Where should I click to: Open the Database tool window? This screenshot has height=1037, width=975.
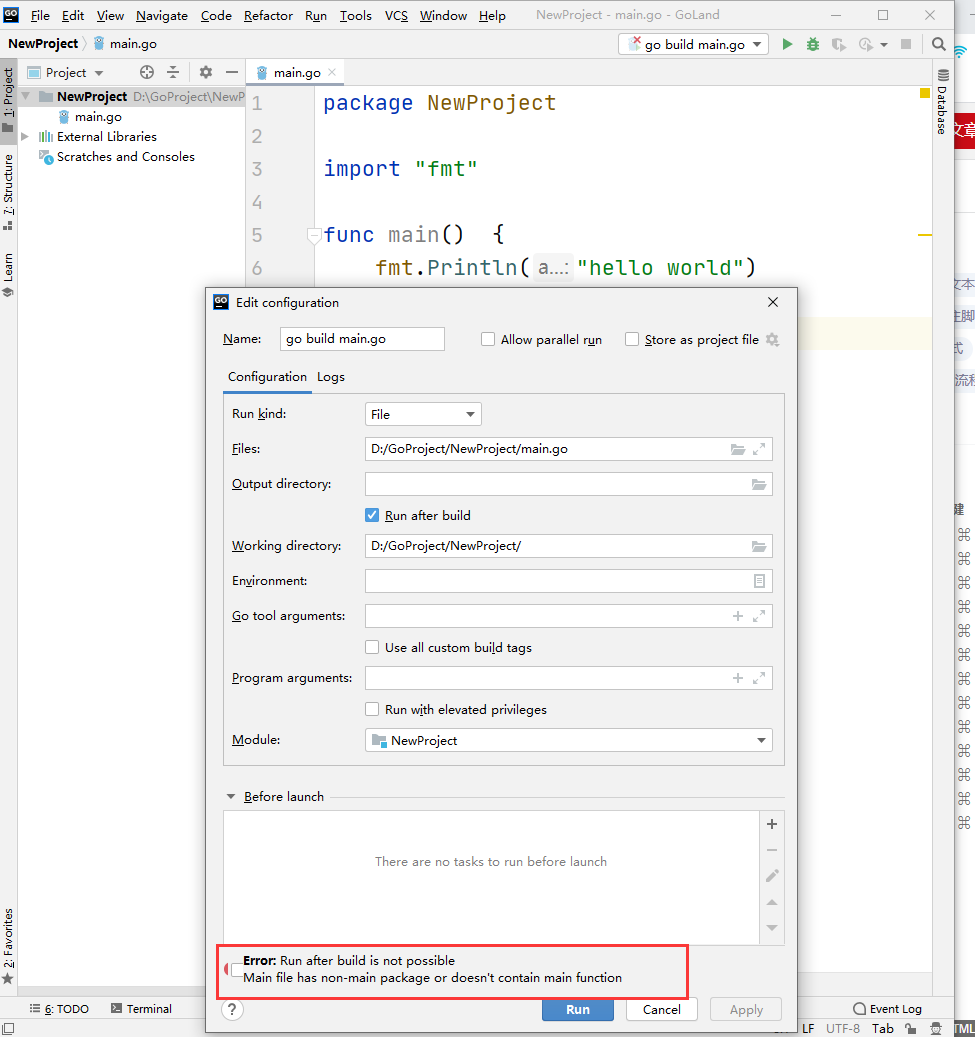943,101
